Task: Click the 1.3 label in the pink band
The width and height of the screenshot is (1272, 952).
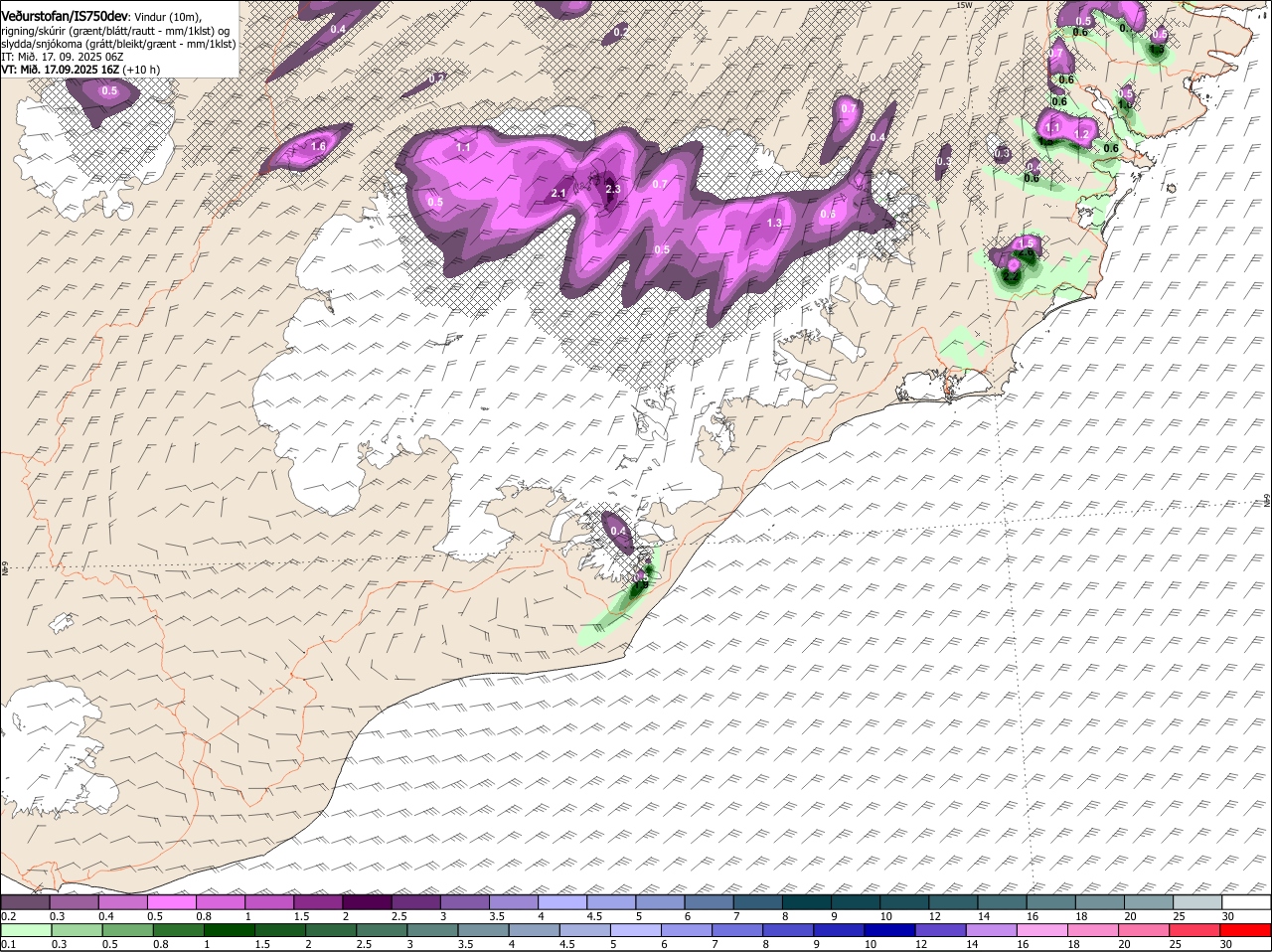Action: (774, 223)
